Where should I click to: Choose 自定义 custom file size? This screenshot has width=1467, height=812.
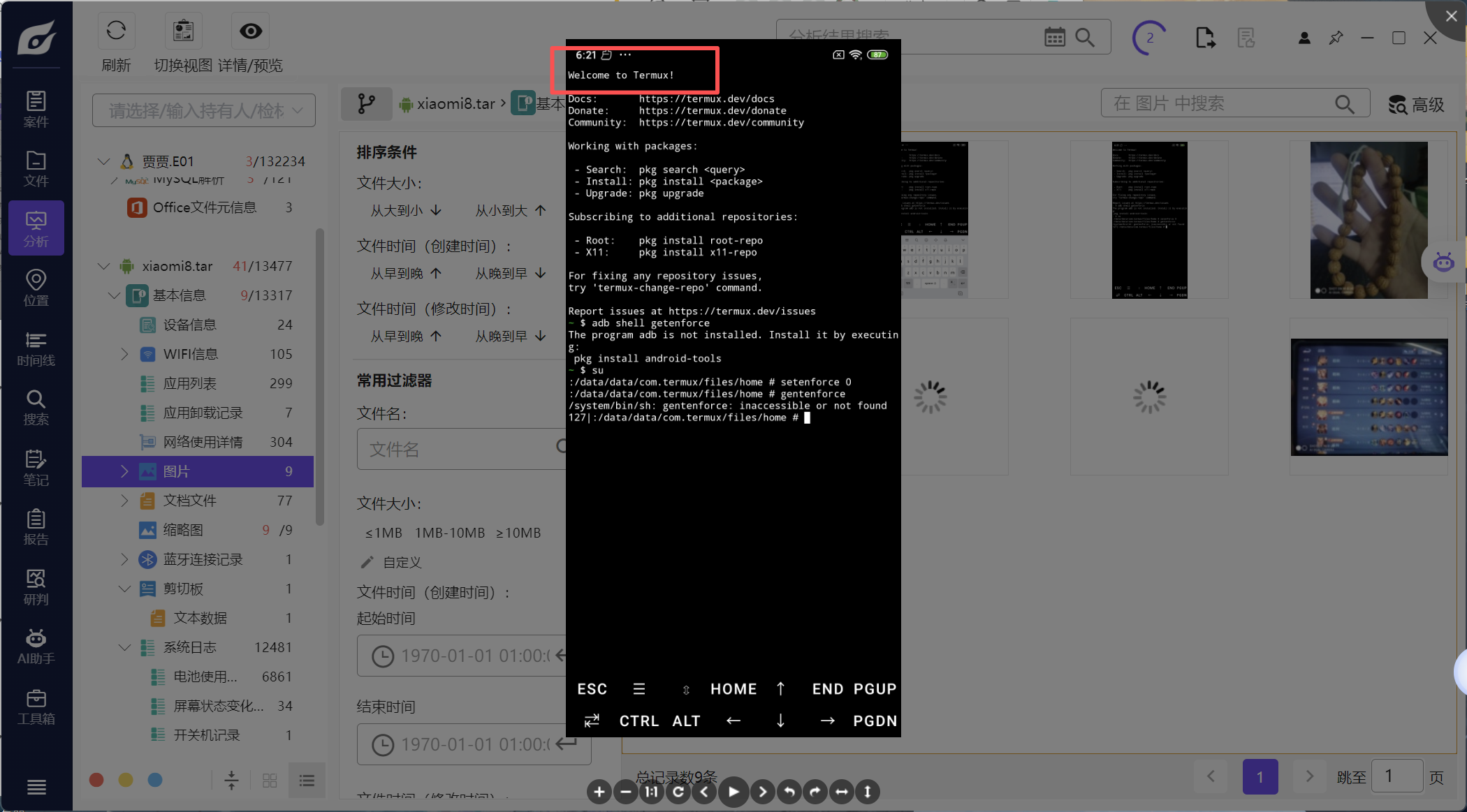click(x=391, y=562)
